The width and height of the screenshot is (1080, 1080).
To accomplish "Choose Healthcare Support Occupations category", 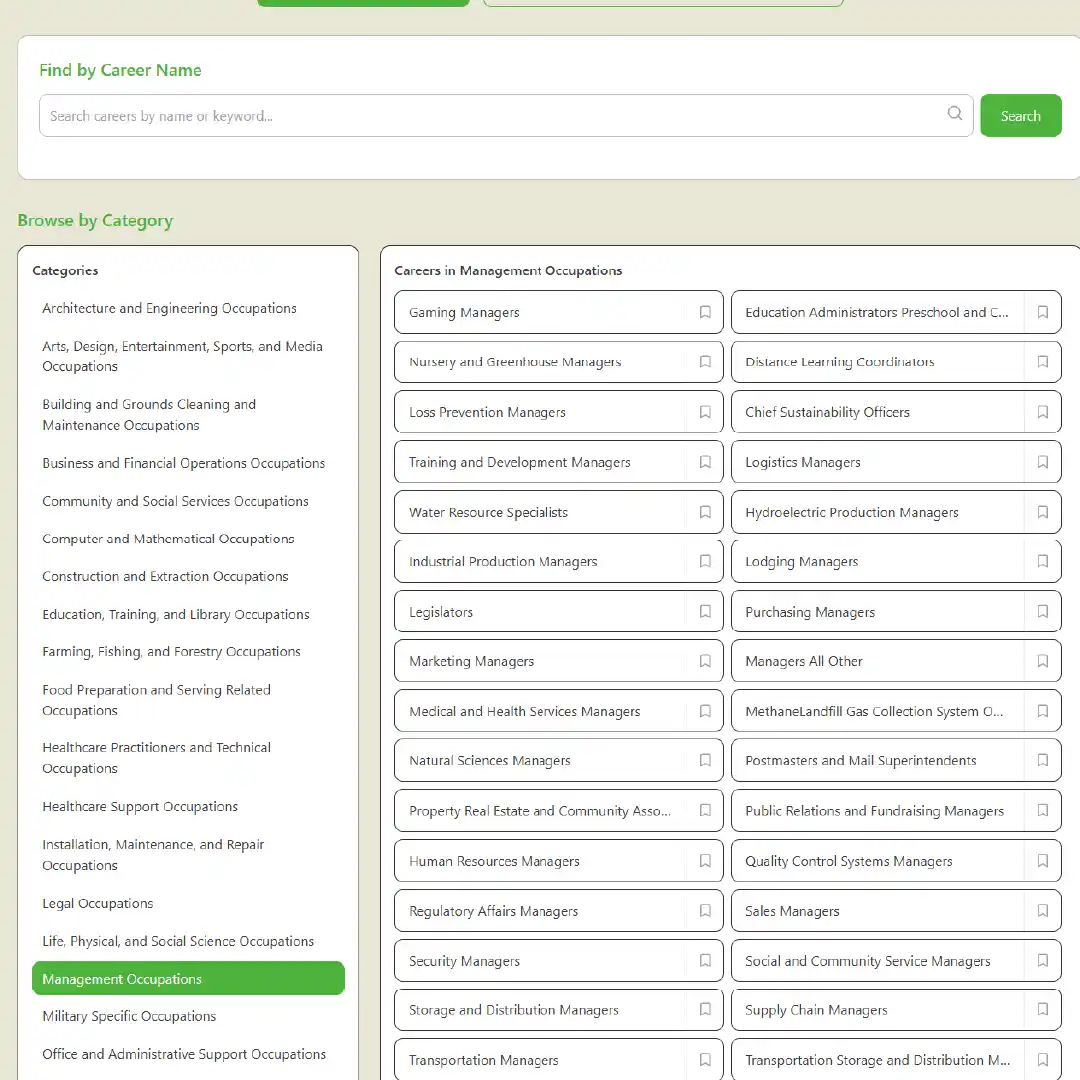I will pos(140,807).
